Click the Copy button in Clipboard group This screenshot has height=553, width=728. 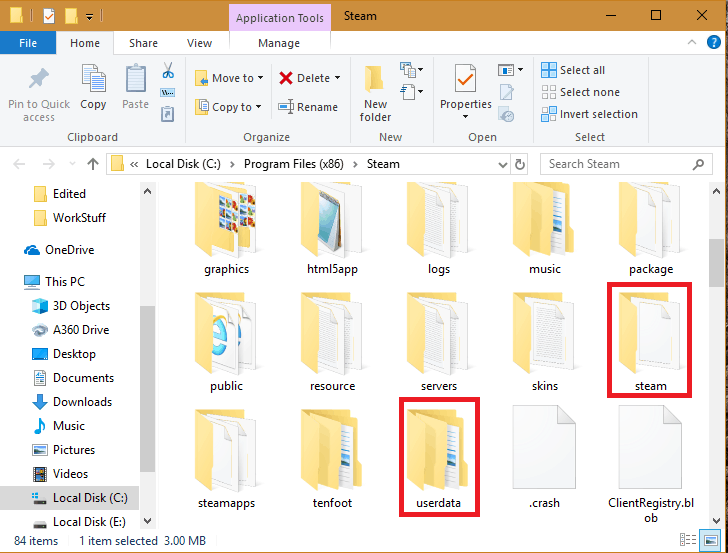[93, 87]
